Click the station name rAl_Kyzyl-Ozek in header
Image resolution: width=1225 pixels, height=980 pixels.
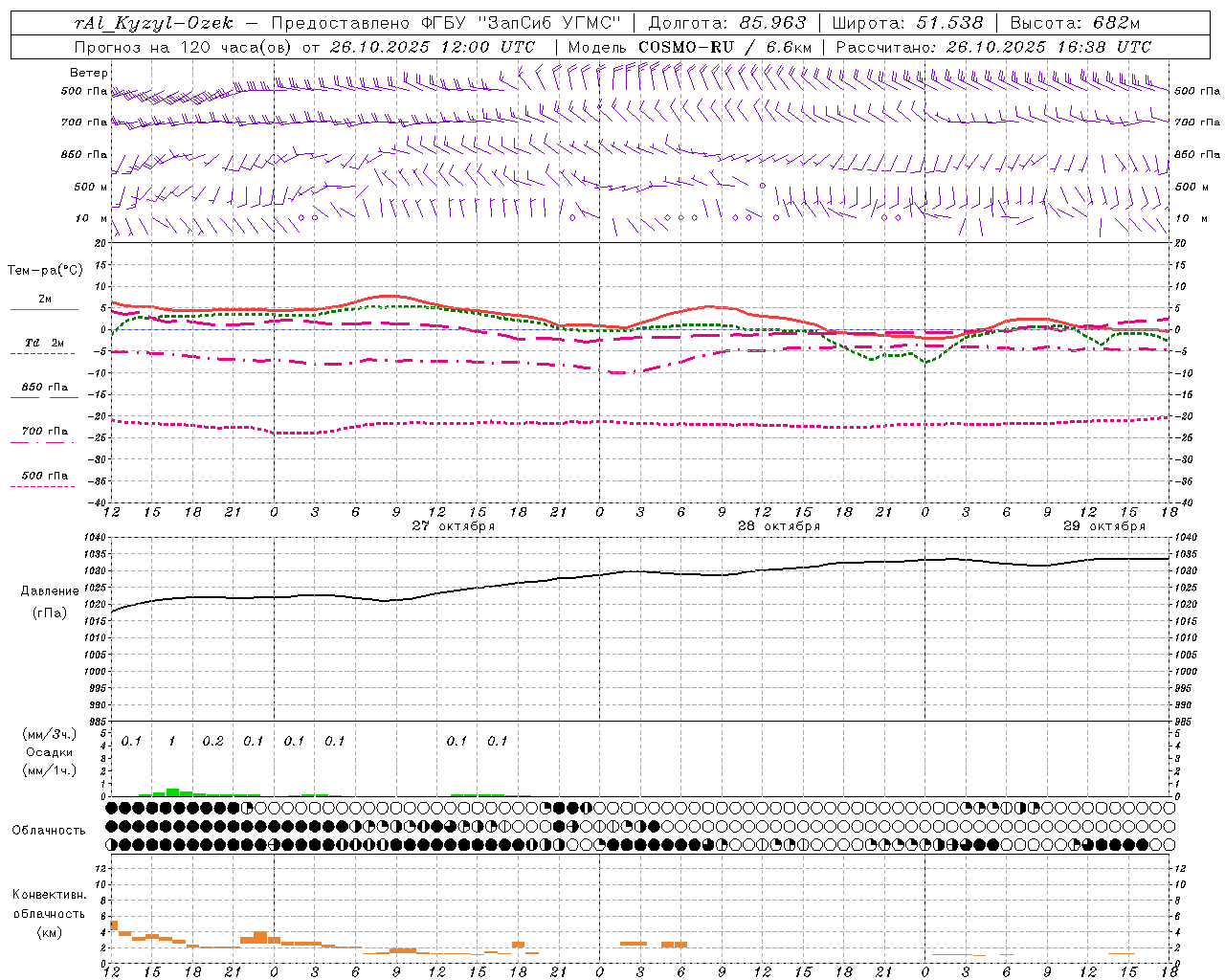153,23
